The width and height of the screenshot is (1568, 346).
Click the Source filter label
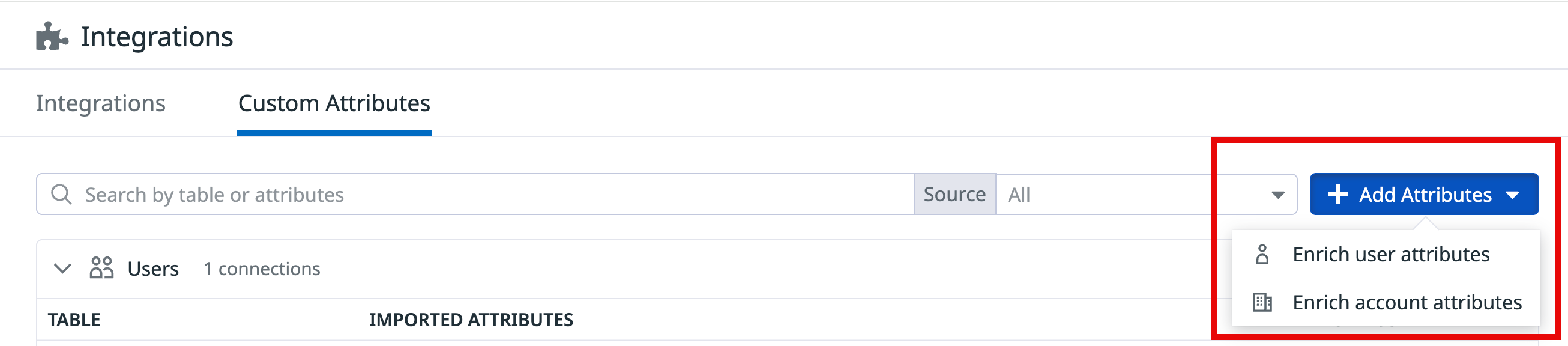tap(954, 194)
